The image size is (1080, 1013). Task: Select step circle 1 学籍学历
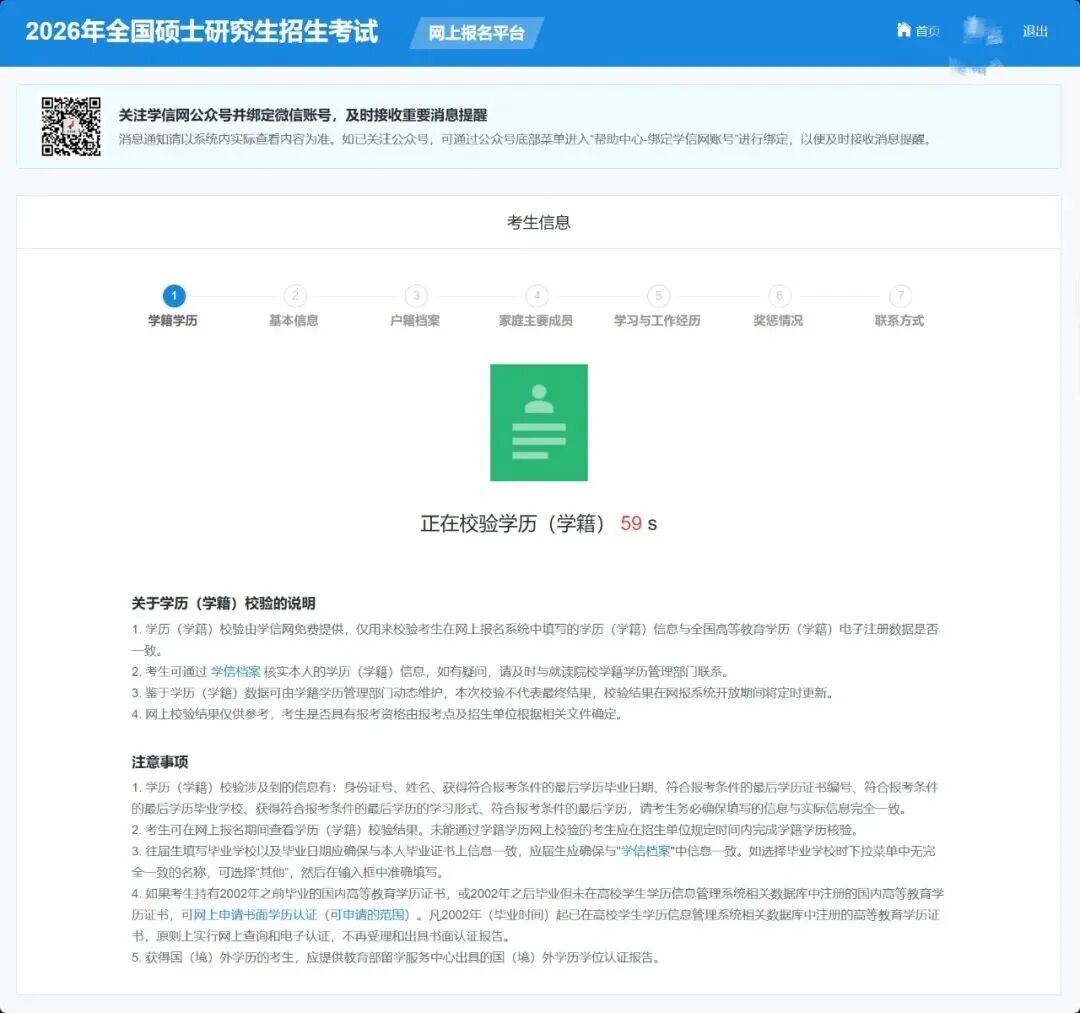click(x=173, y=296)
